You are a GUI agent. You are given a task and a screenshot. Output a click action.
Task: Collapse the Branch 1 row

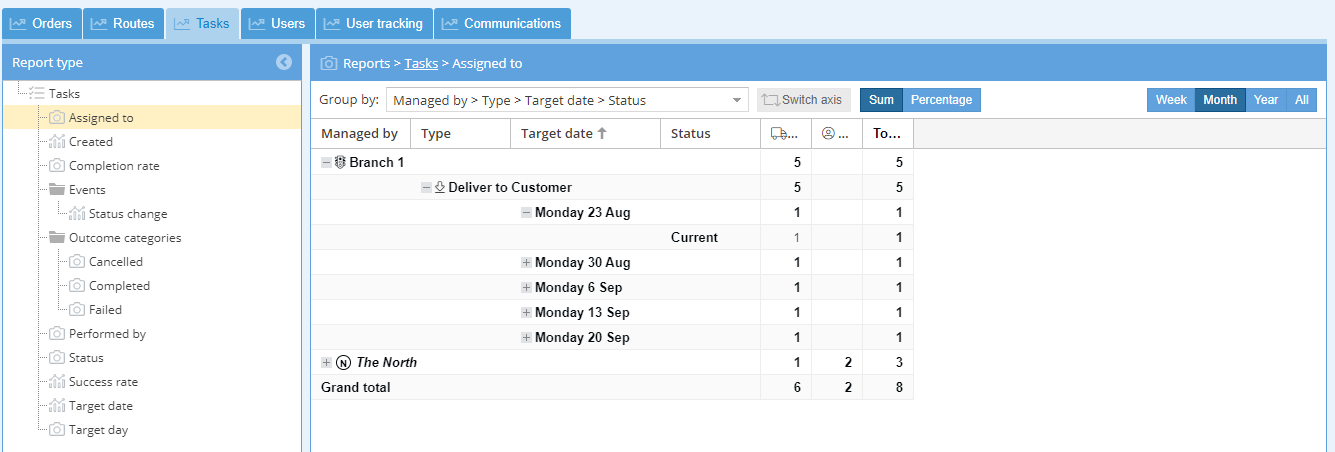[x=326, y=162]
